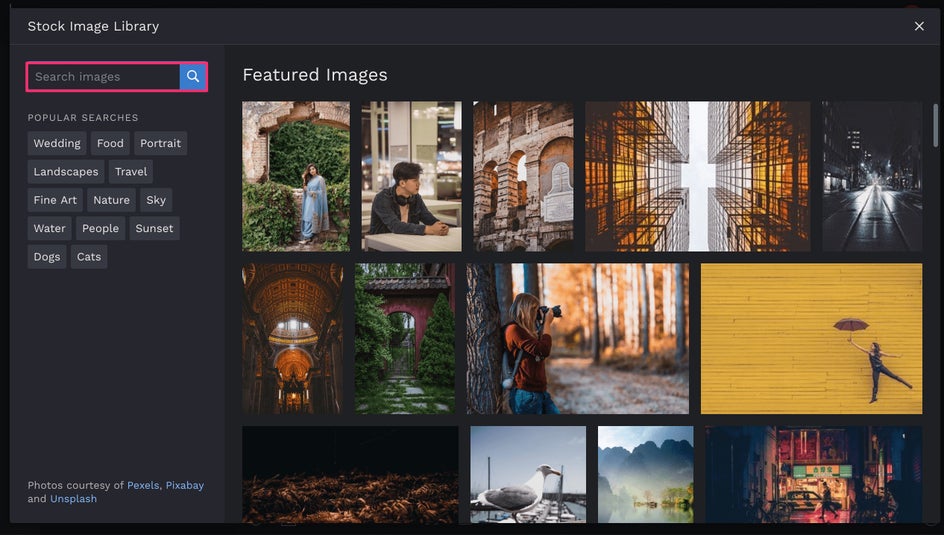
Task: Pick the Fine Art search tag
Action: coord(55,200)
